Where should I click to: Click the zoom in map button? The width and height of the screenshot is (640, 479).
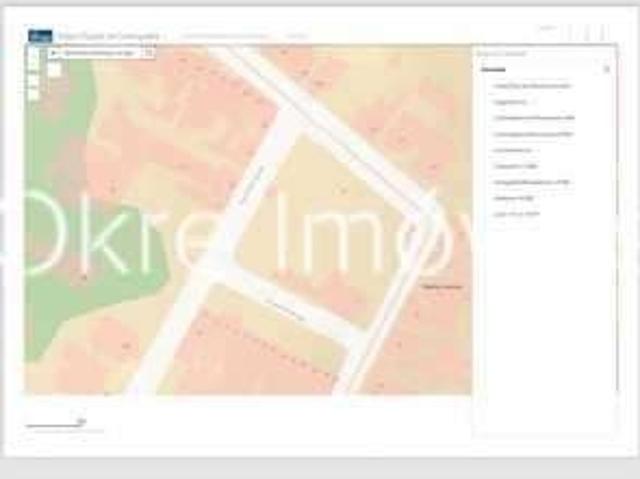point(33,54)
